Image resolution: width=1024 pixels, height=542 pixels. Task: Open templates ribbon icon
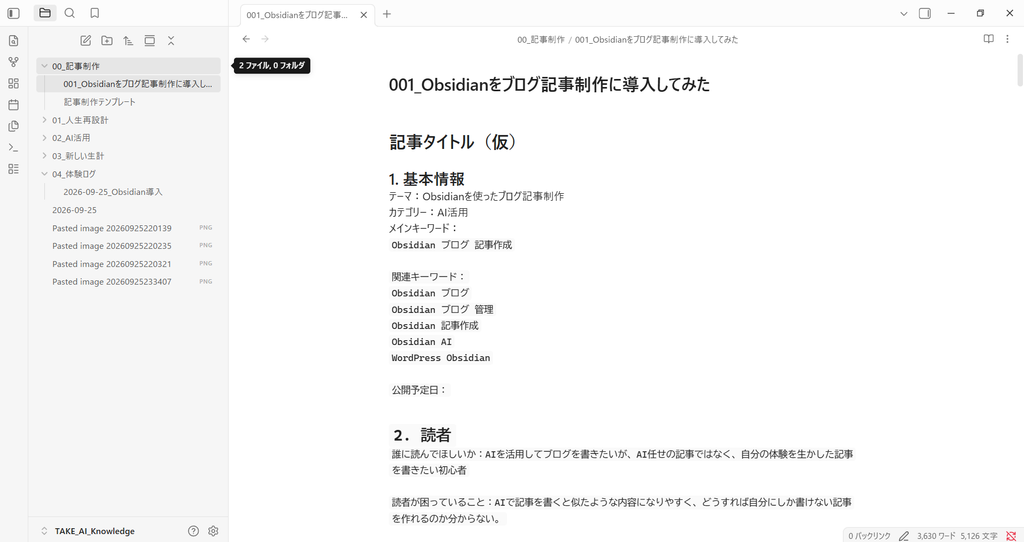[13, 126]
